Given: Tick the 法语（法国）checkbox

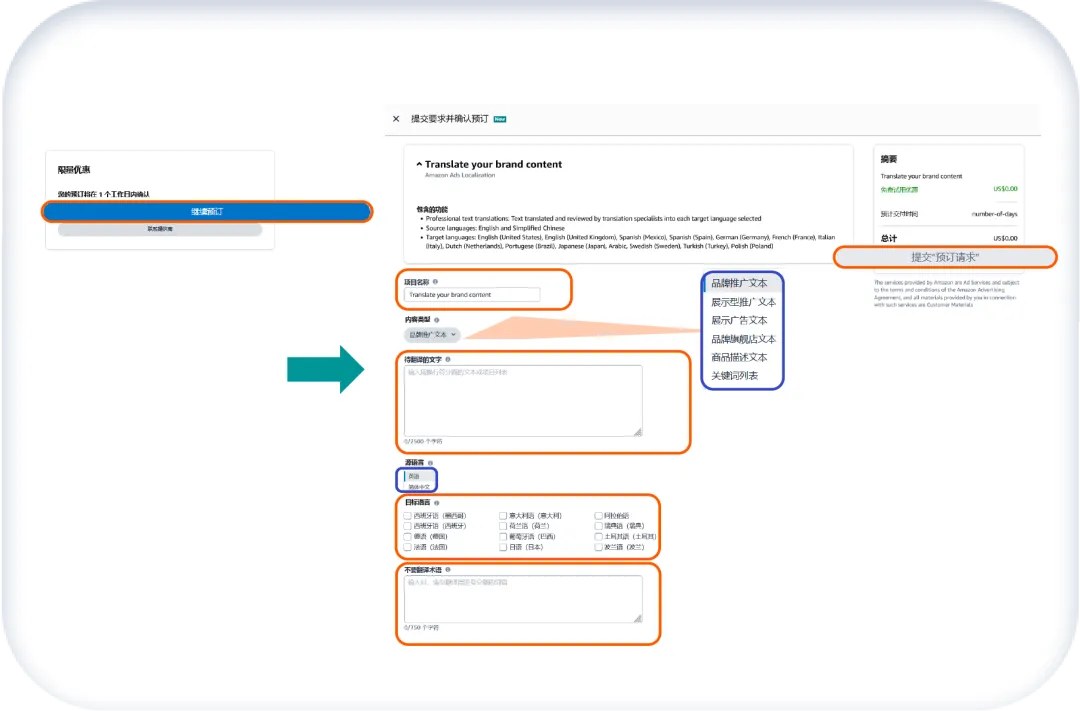Looking at the screenshot, I should pos(408,547).
